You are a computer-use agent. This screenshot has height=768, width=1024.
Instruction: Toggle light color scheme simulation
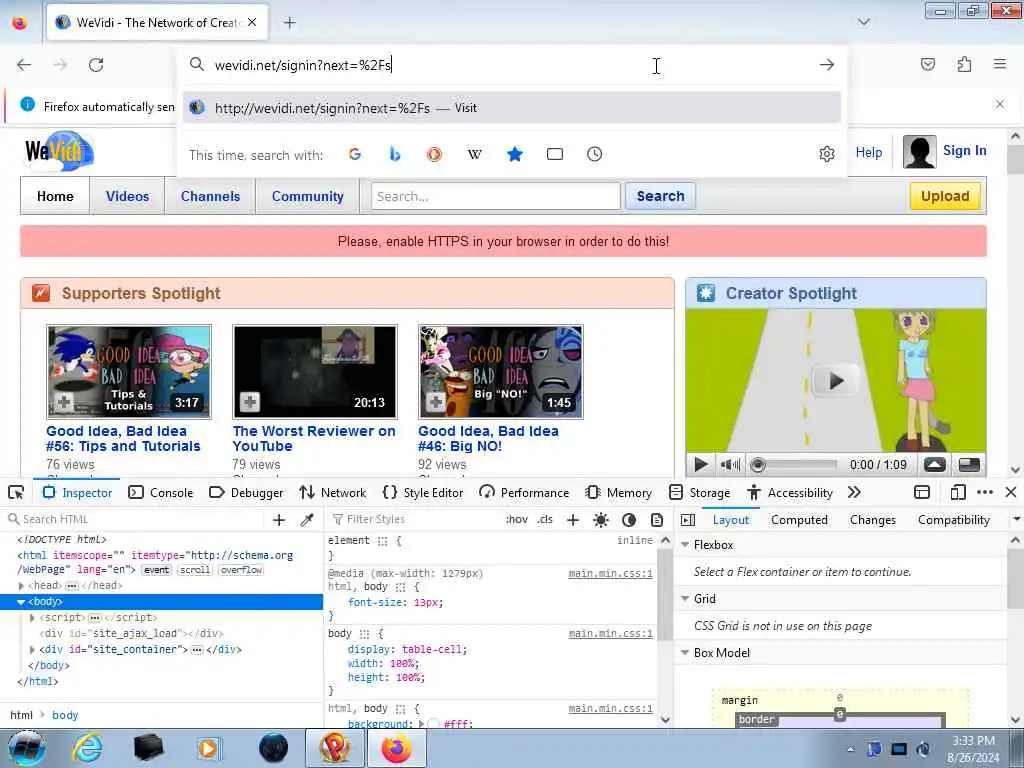tap(601, 520)
